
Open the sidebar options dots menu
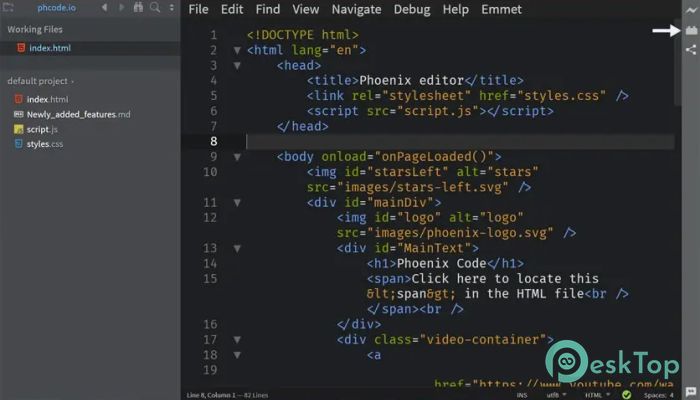(172, 8)
